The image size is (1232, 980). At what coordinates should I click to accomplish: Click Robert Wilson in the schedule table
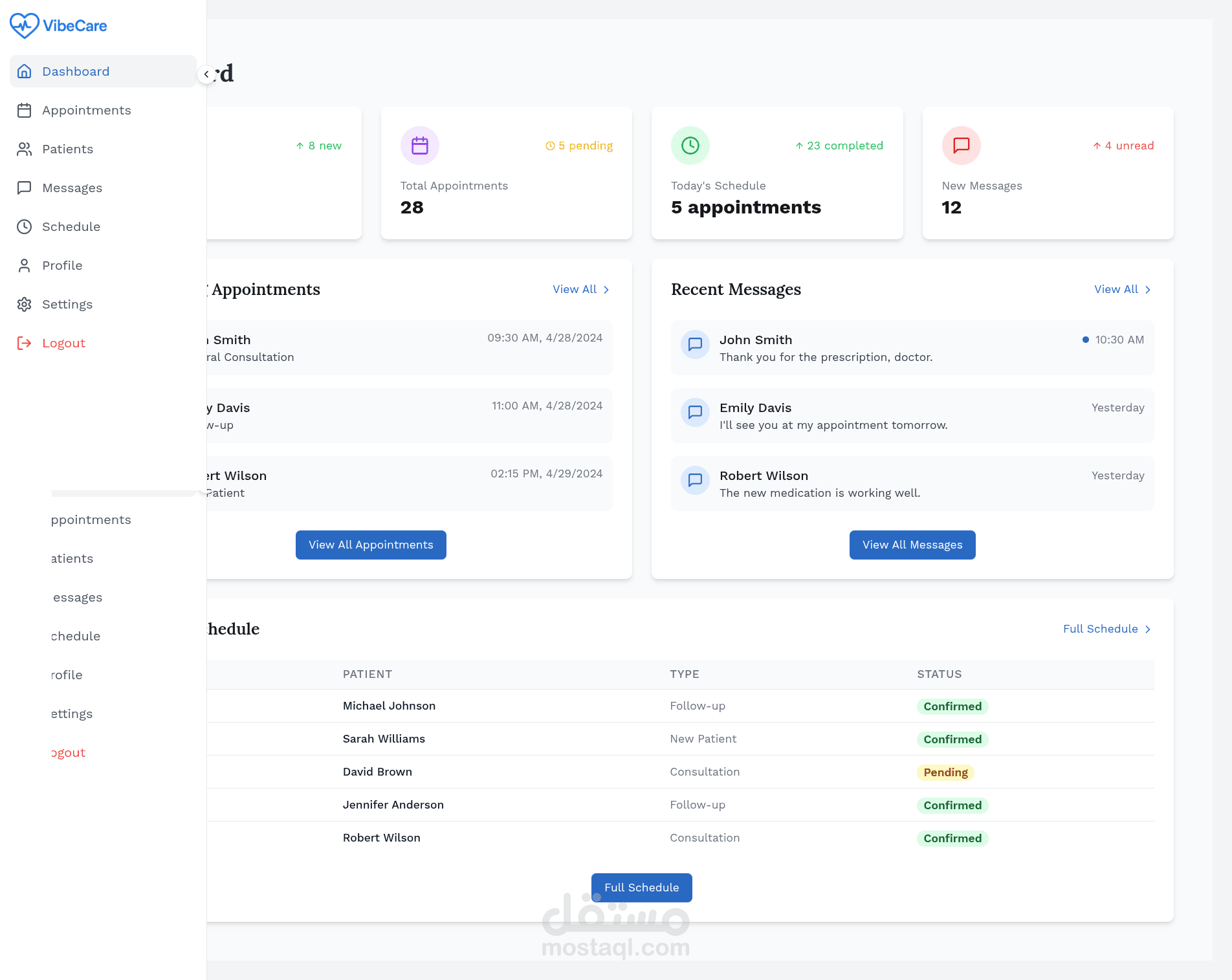[x=382, y=838]
